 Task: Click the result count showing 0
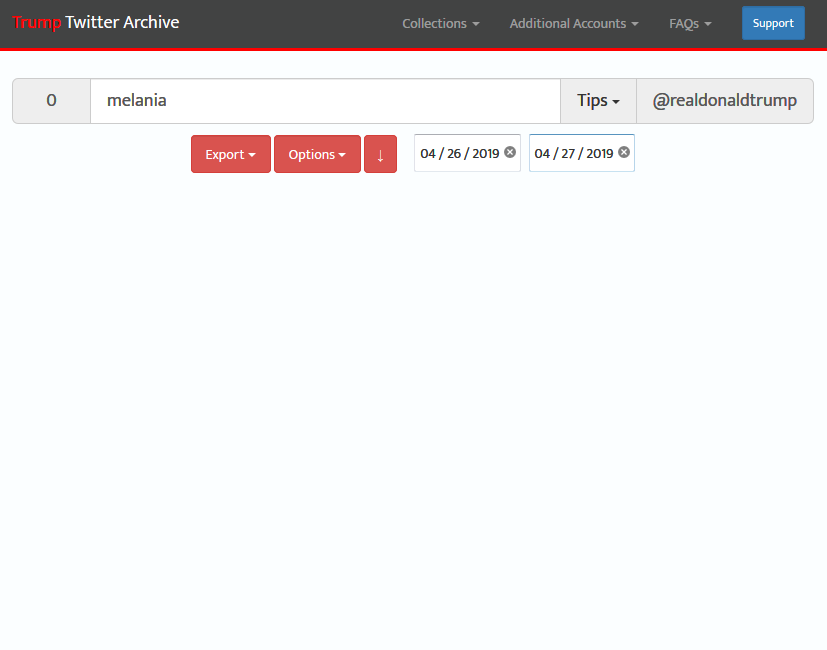pyautogui.click(x=52, y=101)
